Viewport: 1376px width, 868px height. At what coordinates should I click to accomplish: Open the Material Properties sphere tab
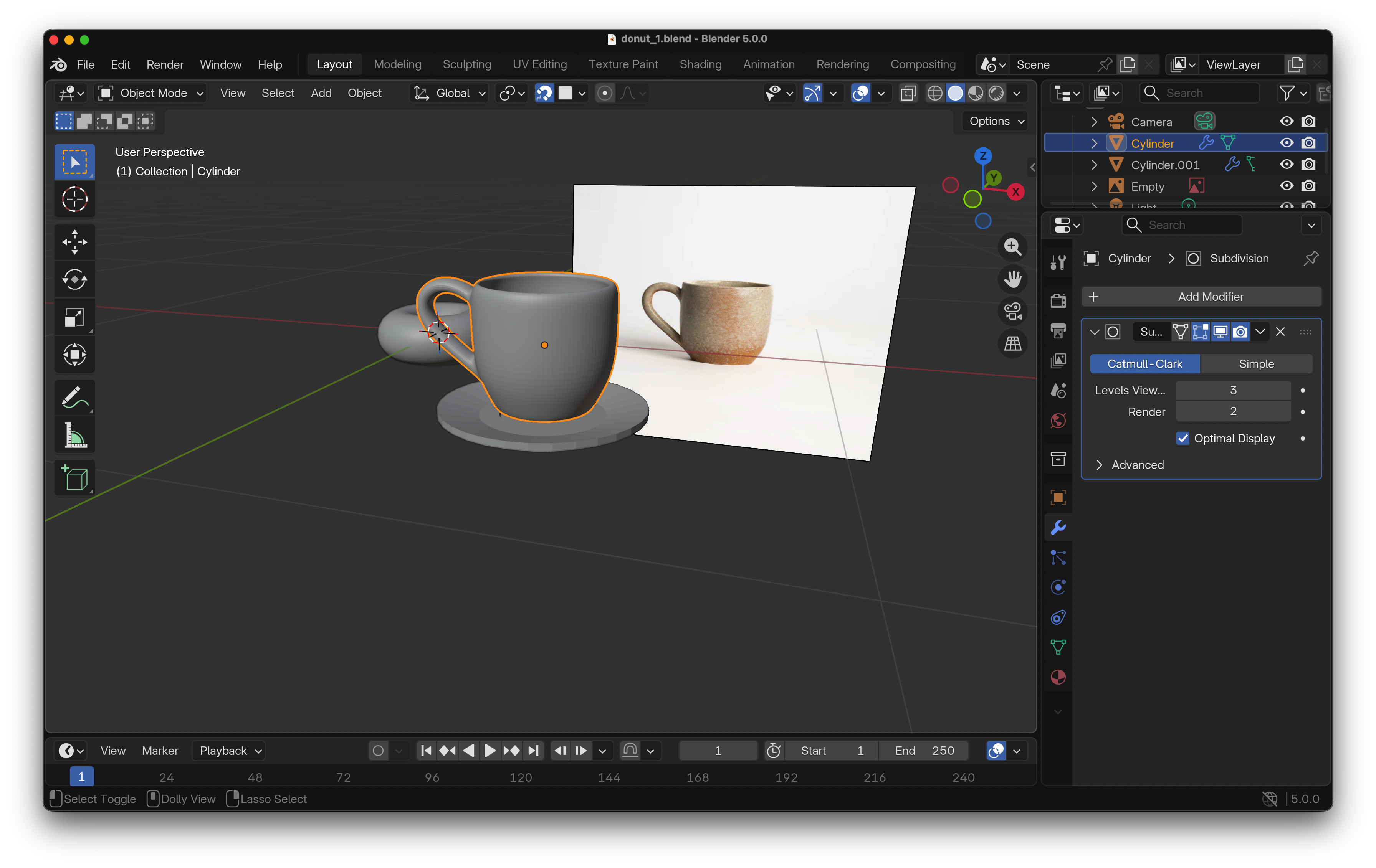1058,678
